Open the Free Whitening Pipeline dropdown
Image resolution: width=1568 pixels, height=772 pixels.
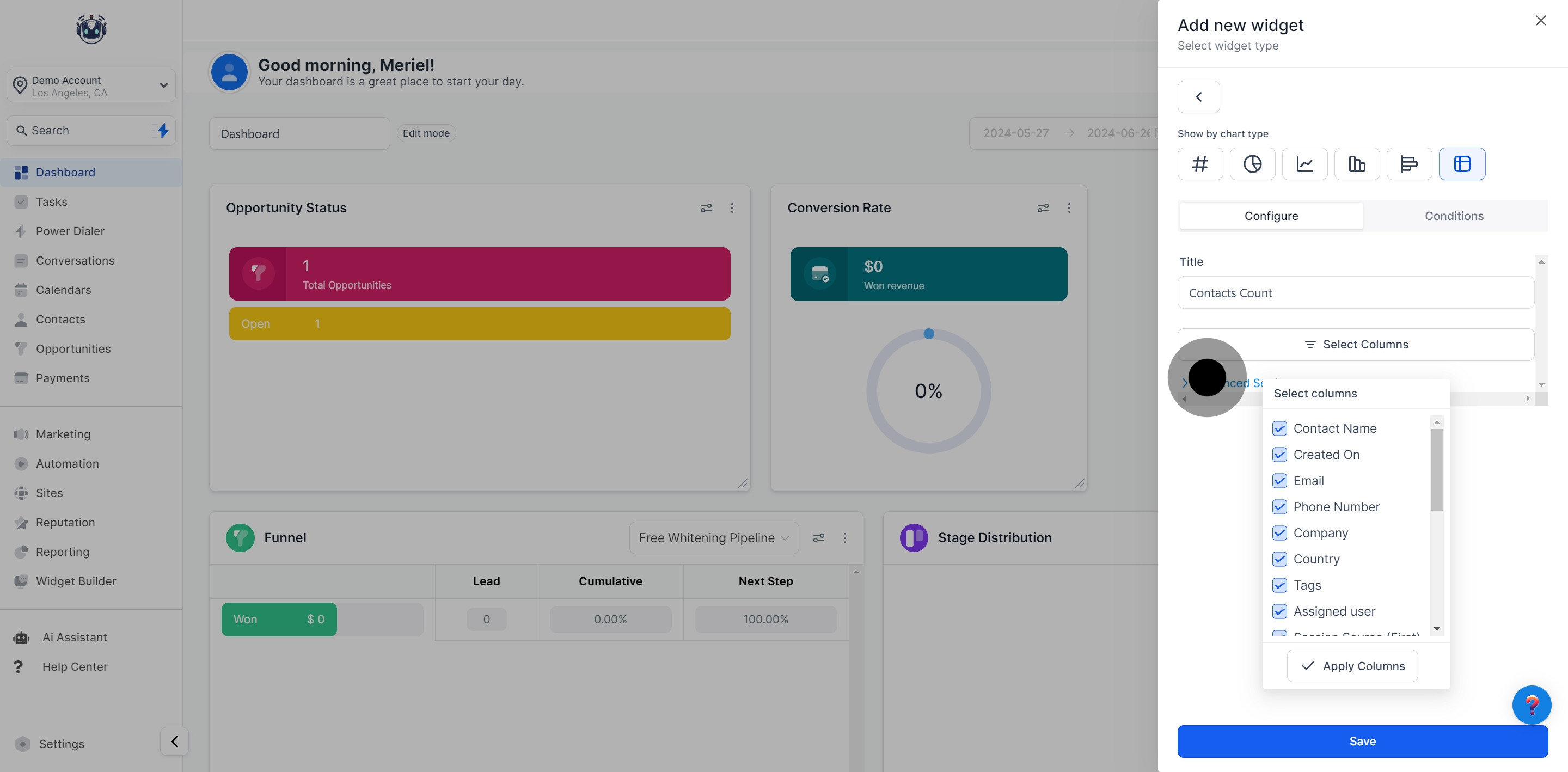click(x=713, y=538)
